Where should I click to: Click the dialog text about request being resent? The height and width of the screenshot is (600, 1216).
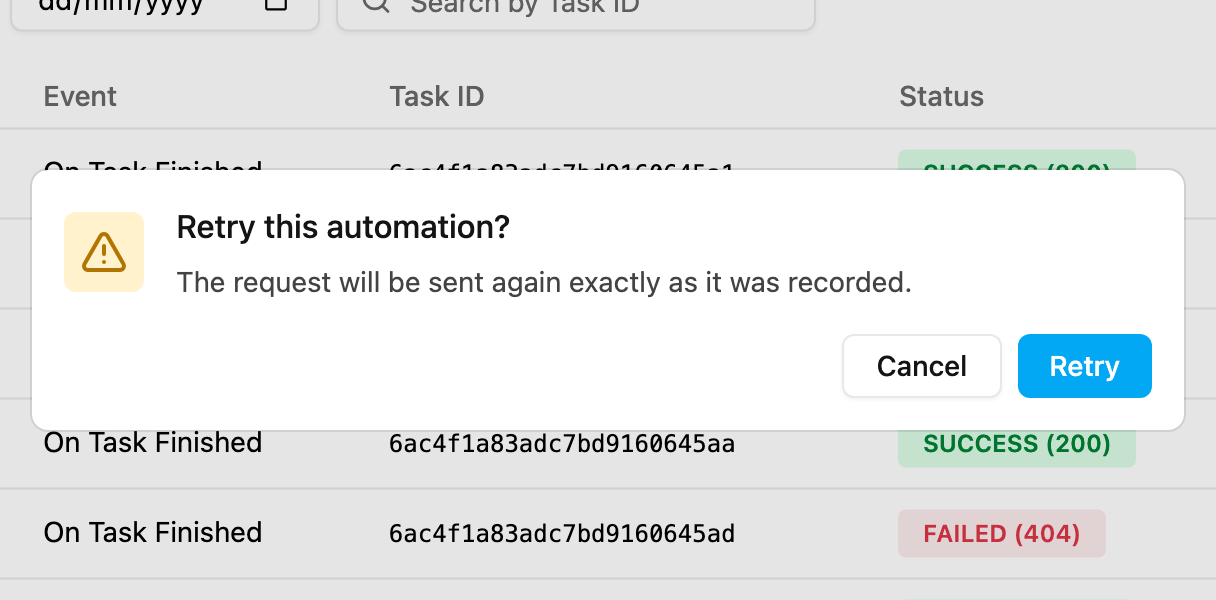544,283
